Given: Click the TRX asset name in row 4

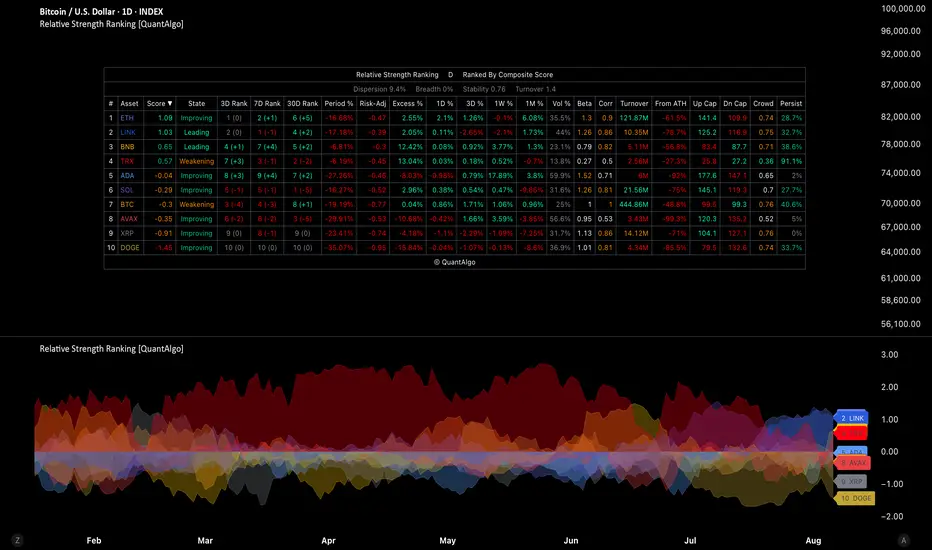Looking at the screenshot, I should point(127,161).
